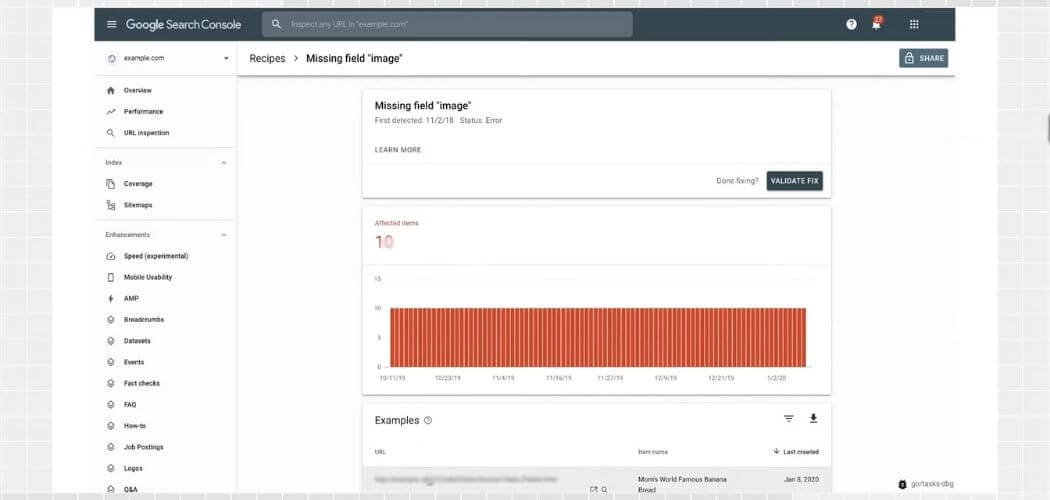The width and height of the screenshot is (1050, 500).
Task: Click the FAQ layers icon
Action: 111,405
